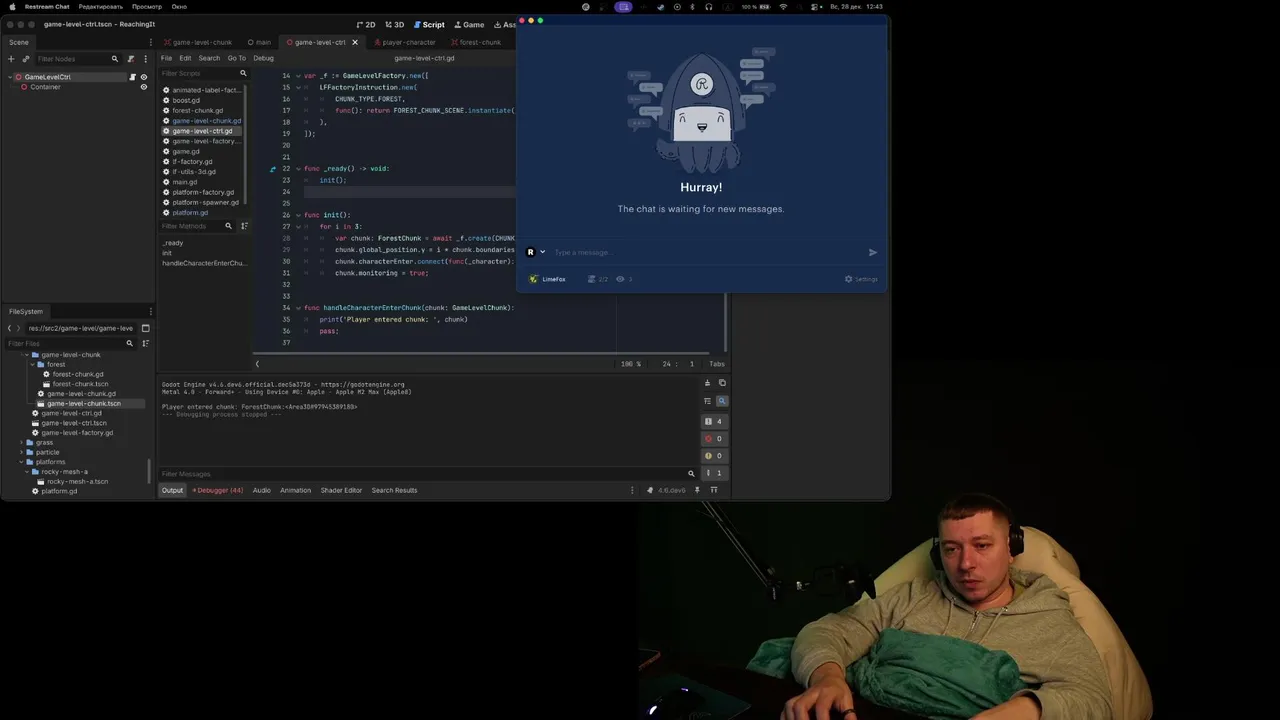Toggle visibility of Container node

pyautogui.click(x=143, y=87)
